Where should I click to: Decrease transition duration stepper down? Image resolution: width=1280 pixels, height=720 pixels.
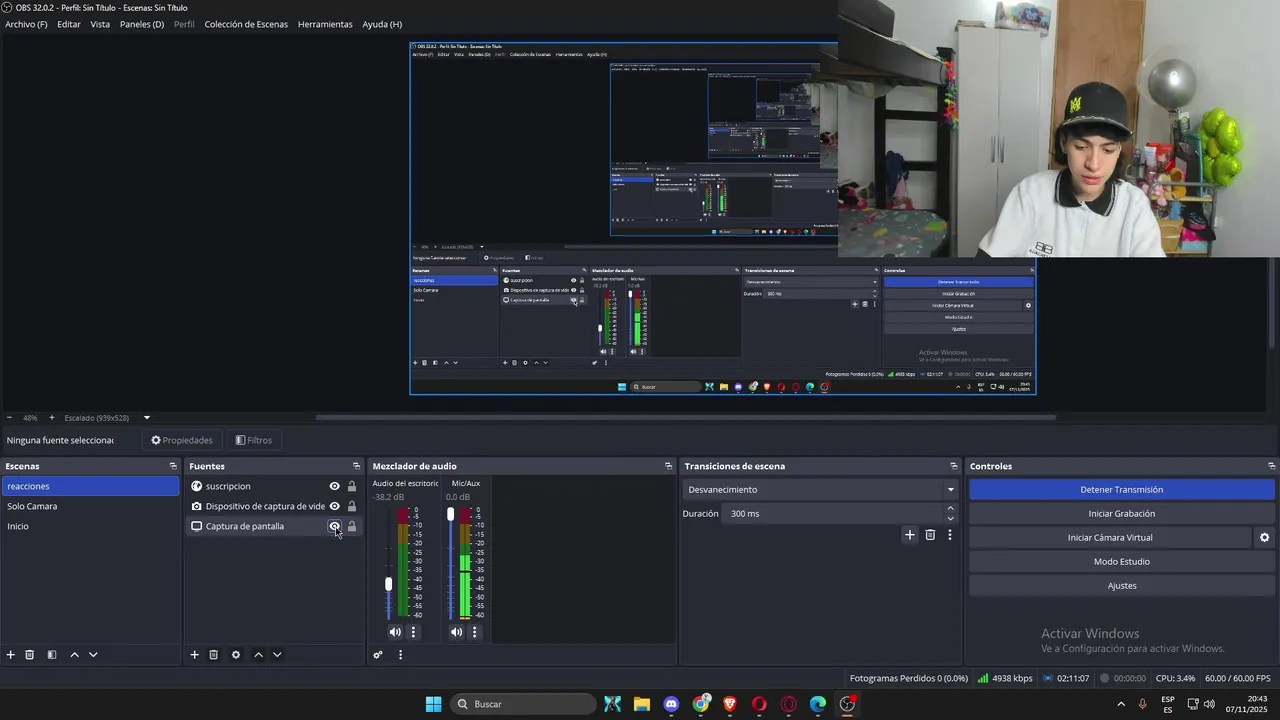(x=950, y=518)
